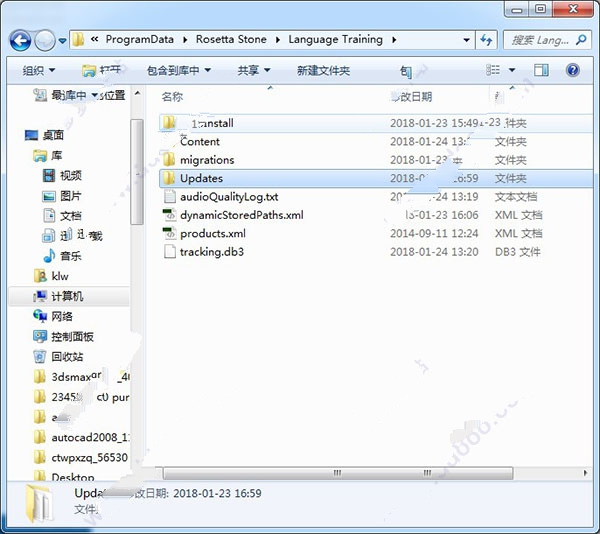Select the autocad2008 folder in sidebar
600x534 pixels.
point(82,437)
